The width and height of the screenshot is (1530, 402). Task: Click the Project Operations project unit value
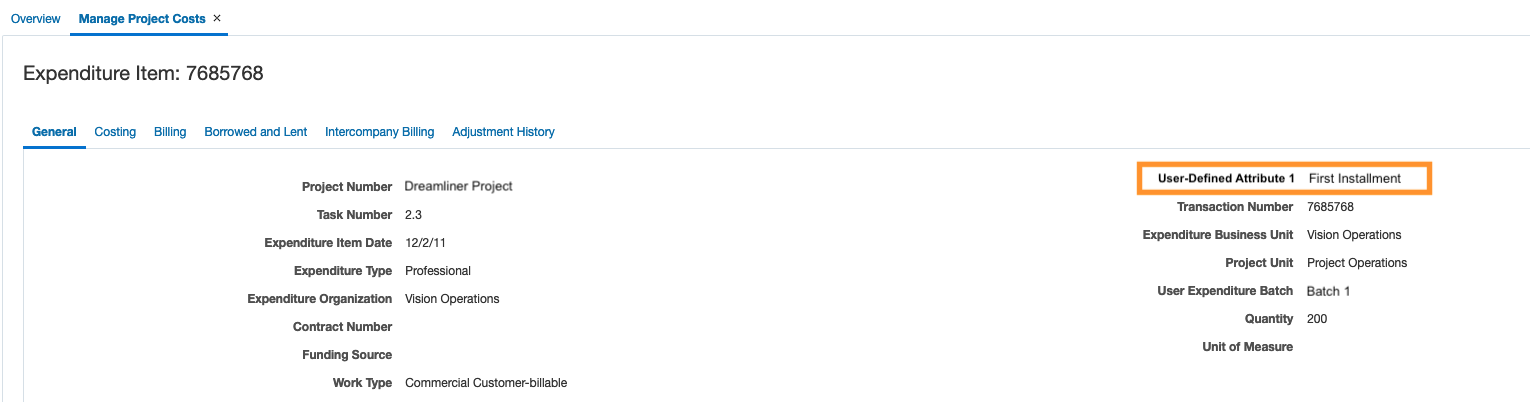(1356, 263)
